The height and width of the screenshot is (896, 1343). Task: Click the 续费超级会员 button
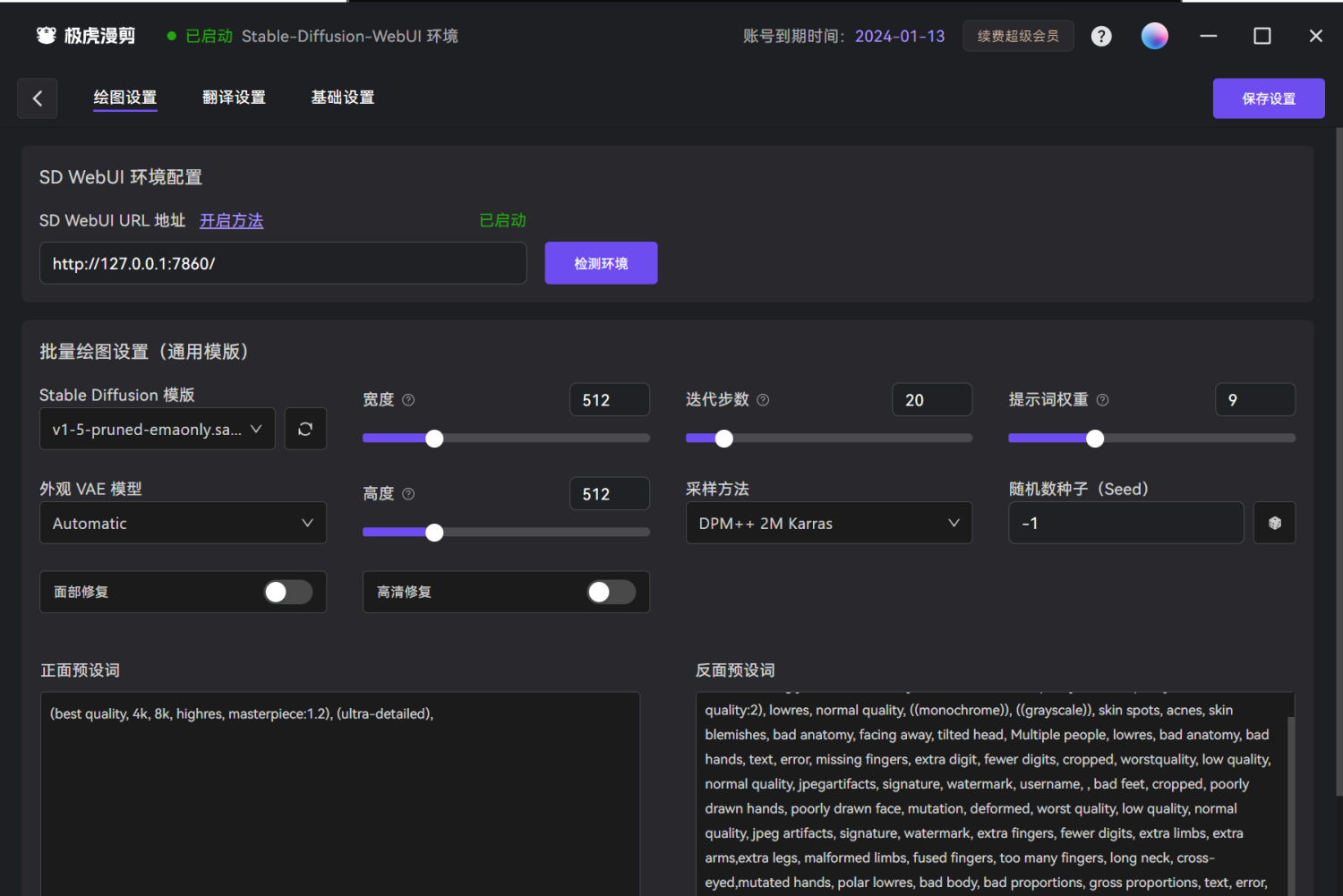coord(1018,36)
